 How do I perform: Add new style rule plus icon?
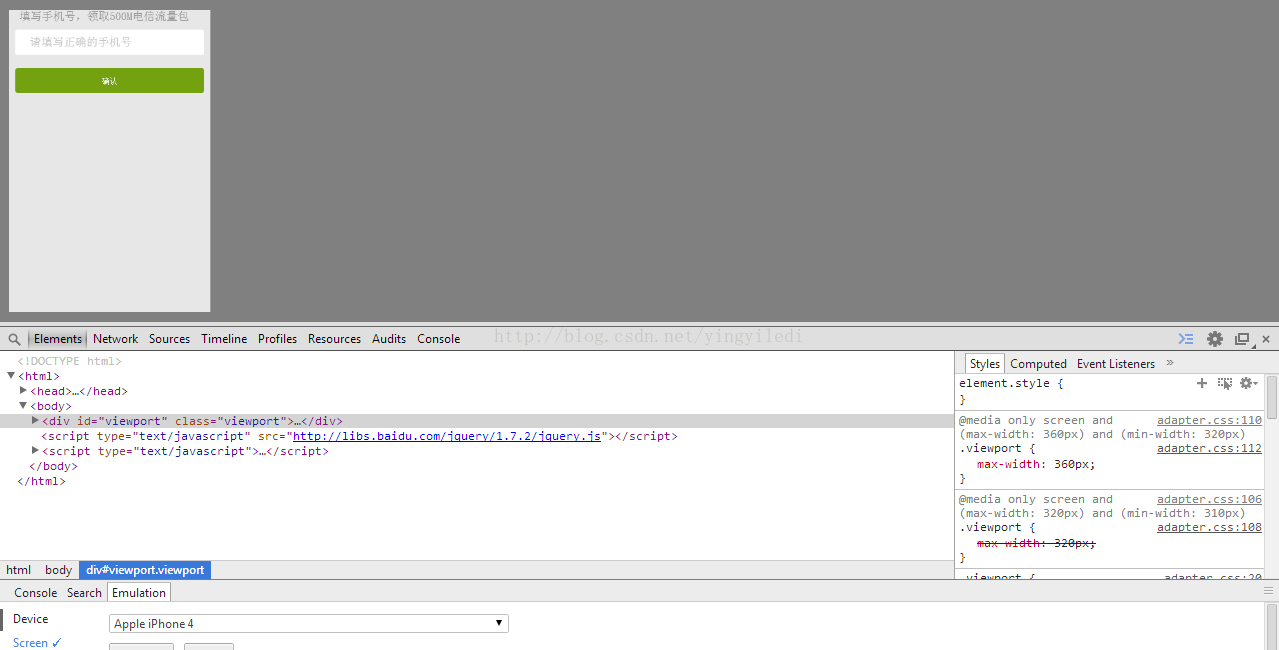coord(1202,383)
